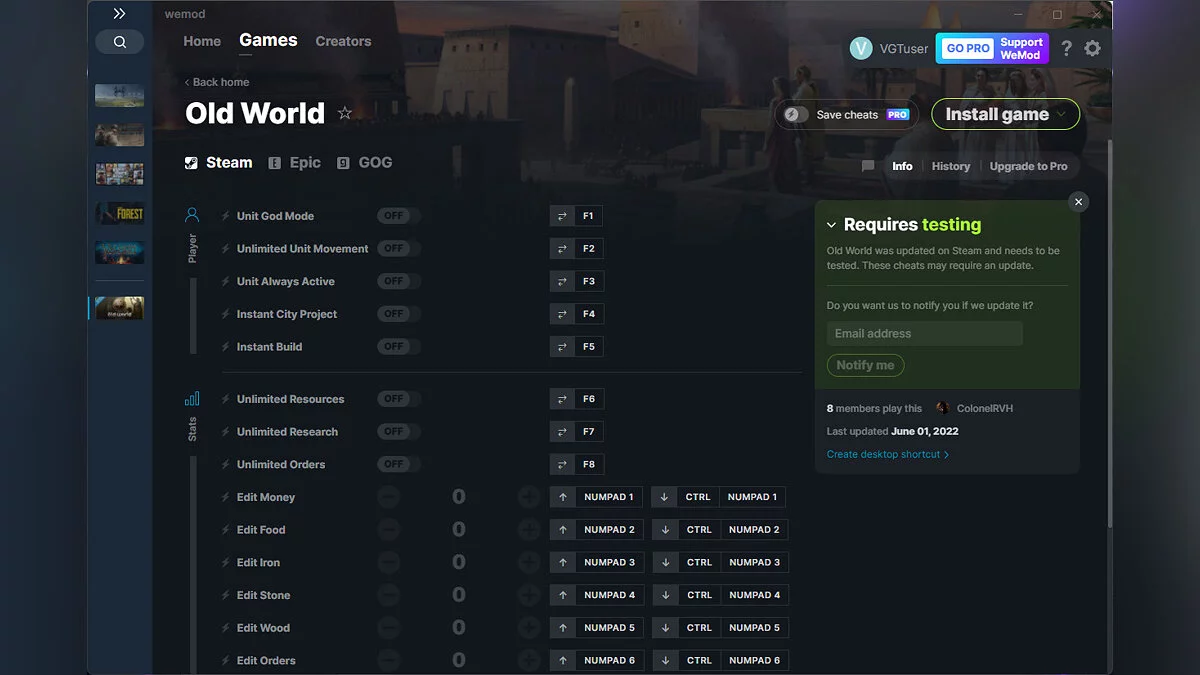Click the Email address input field
The width and height of the screenshot is (1200, 675).
pos(922,333)
